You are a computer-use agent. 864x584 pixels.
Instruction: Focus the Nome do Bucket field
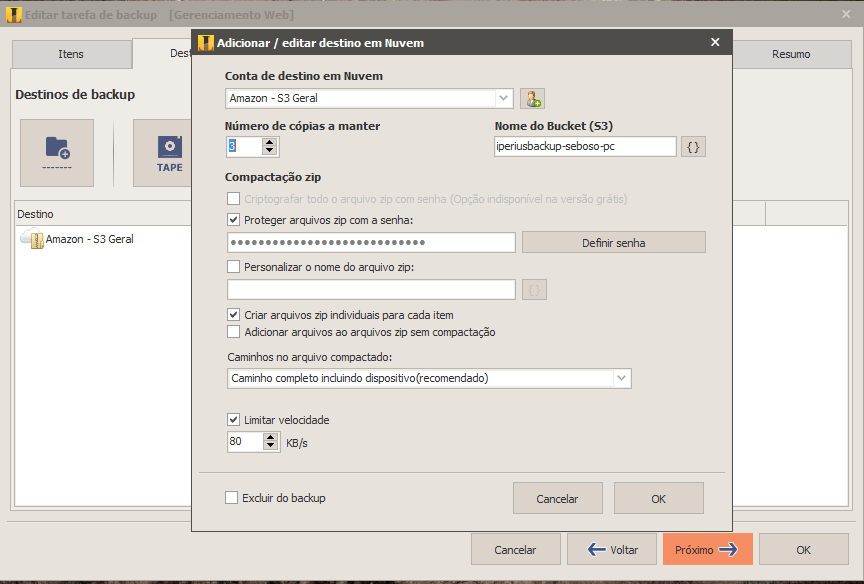[x=585, y=147]
